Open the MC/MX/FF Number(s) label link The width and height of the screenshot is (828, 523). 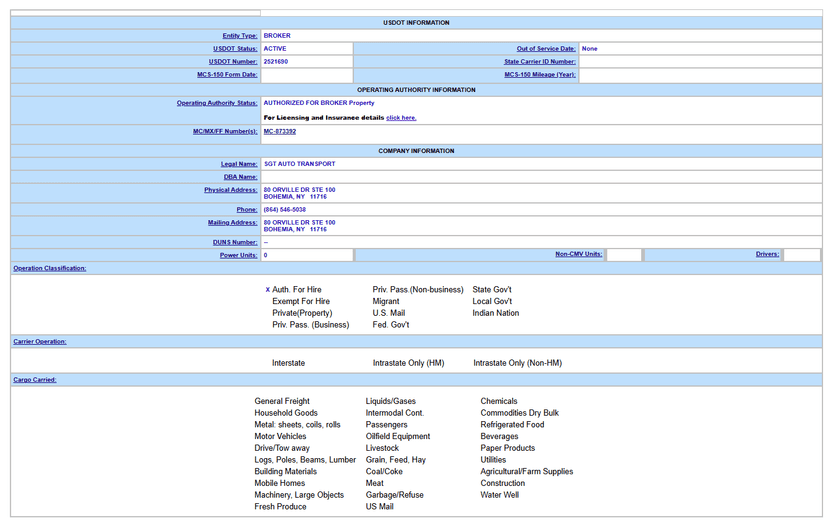click(x=225, y=132)
